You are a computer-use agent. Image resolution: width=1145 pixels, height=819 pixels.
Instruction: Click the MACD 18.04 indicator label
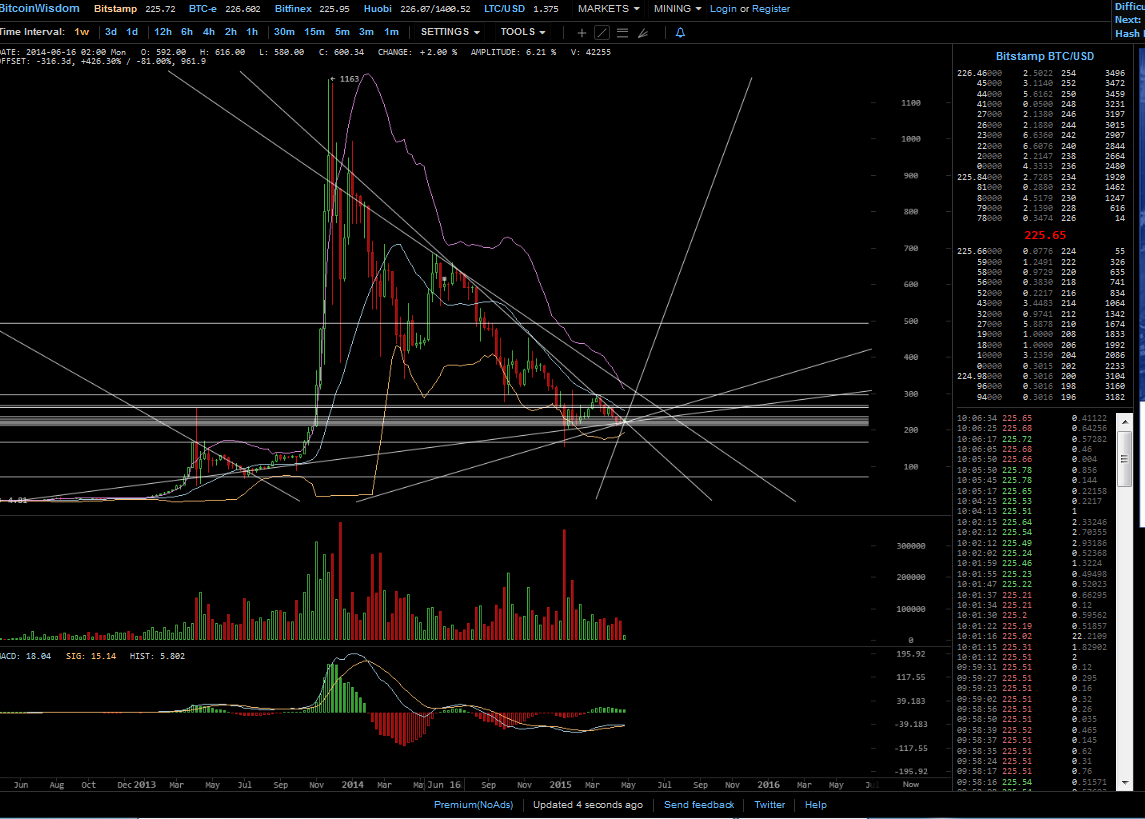[x=26, y=656]
